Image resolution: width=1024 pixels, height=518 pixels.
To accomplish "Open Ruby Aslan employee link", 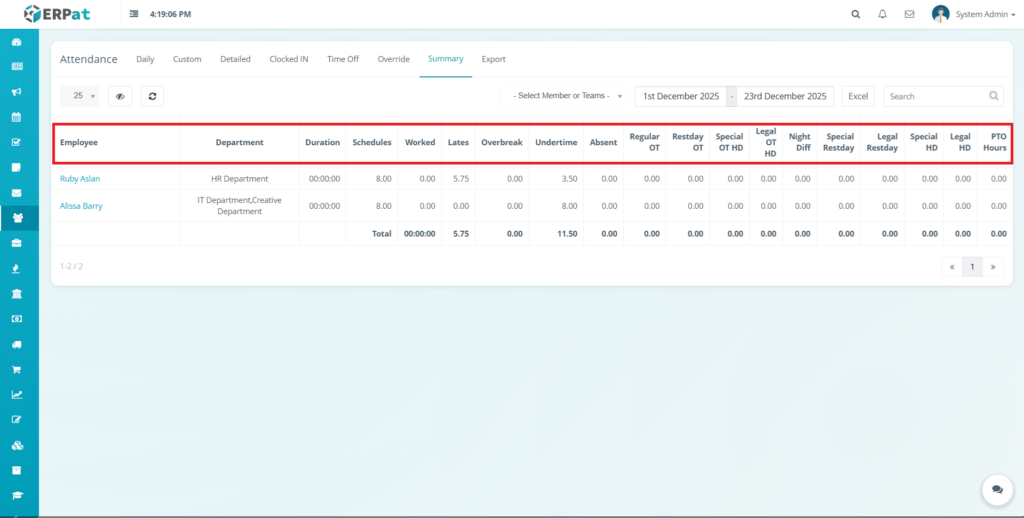I will point(80,179).
